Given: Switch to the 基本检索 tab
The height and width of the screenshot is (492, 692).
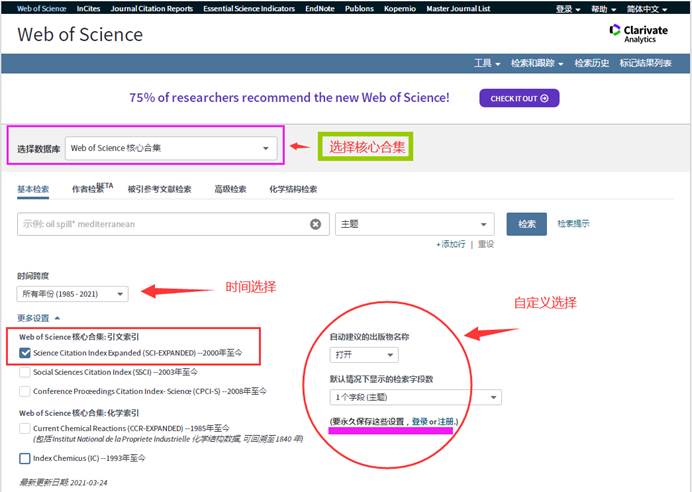Looking at the screenshot, I should [x=33, y=189].
